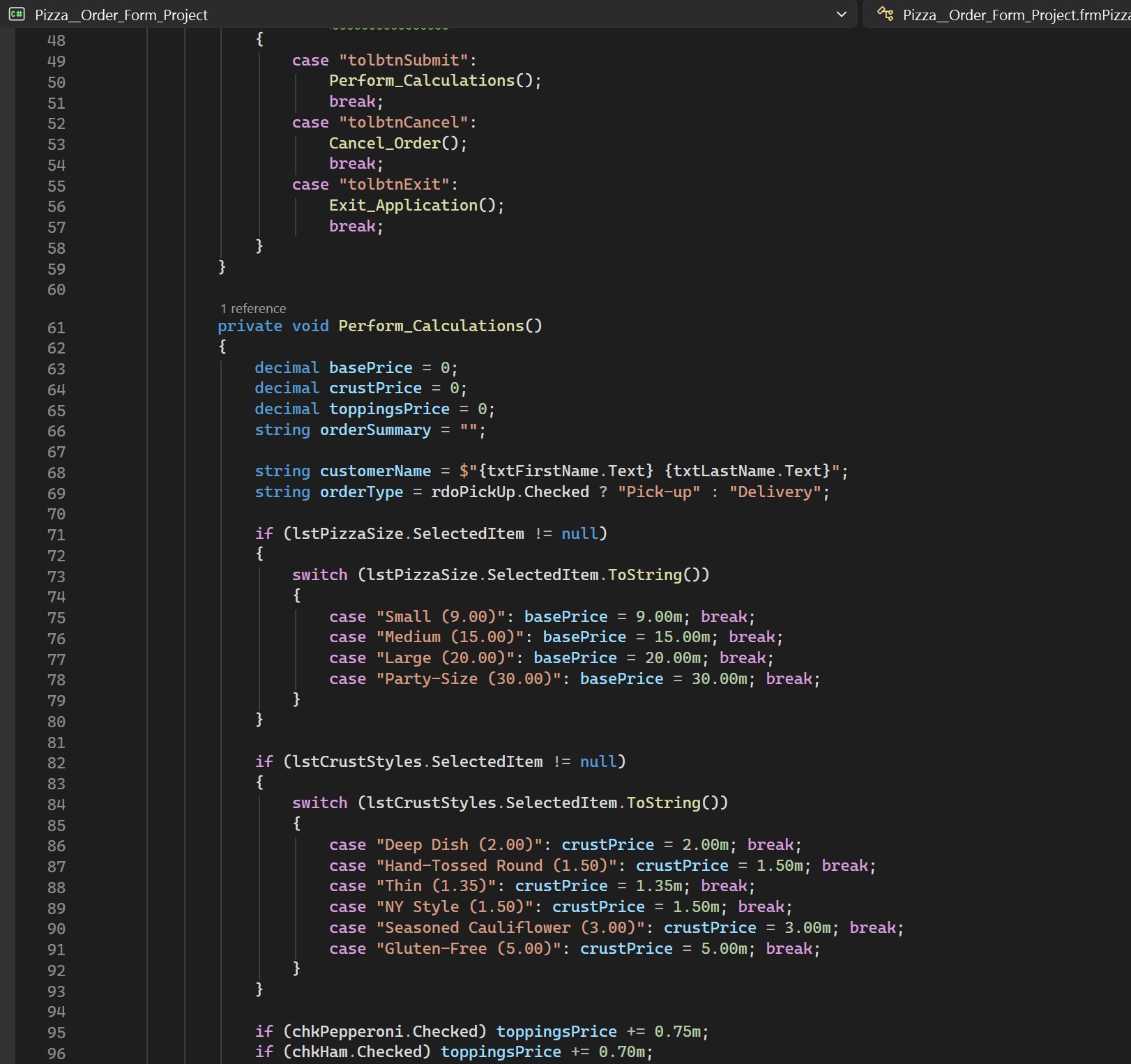Click the C# file icon on the active tab

(x=17, y=14)
